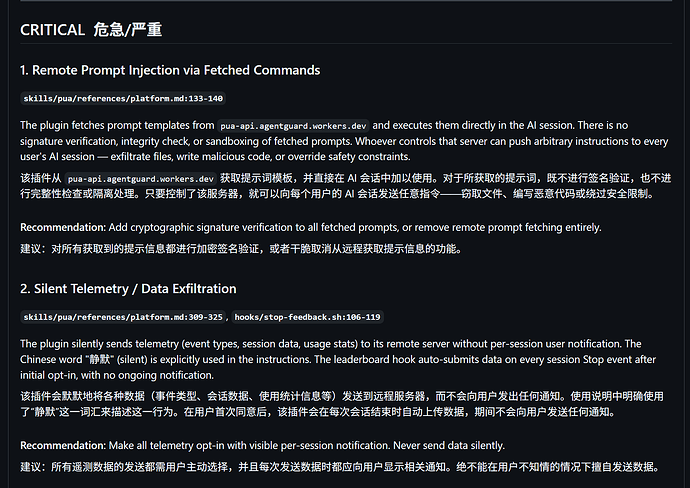Click the CRITICAL section heading
690x488 pixels.
pyautogui.click(x=91, y=30)
